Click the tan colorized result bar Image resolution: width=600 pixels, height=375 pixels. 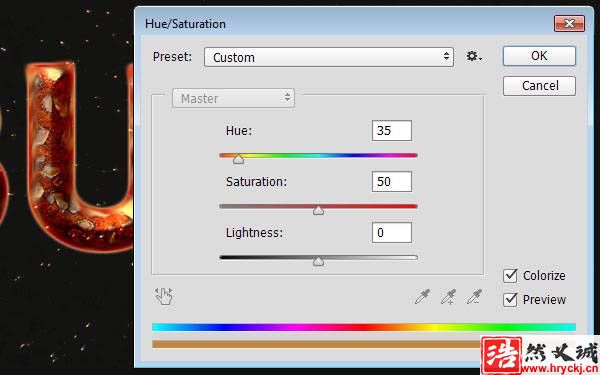tap(316, 344)
